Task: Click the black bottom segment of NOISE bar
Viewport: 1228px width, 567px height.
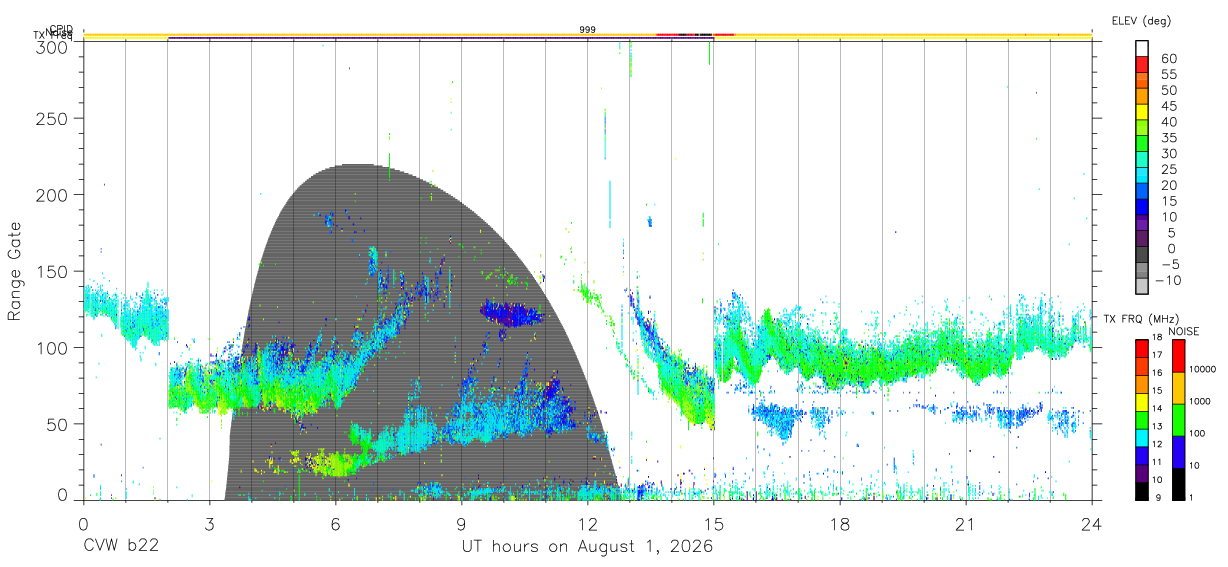Action: click(x=1180, y=483)
